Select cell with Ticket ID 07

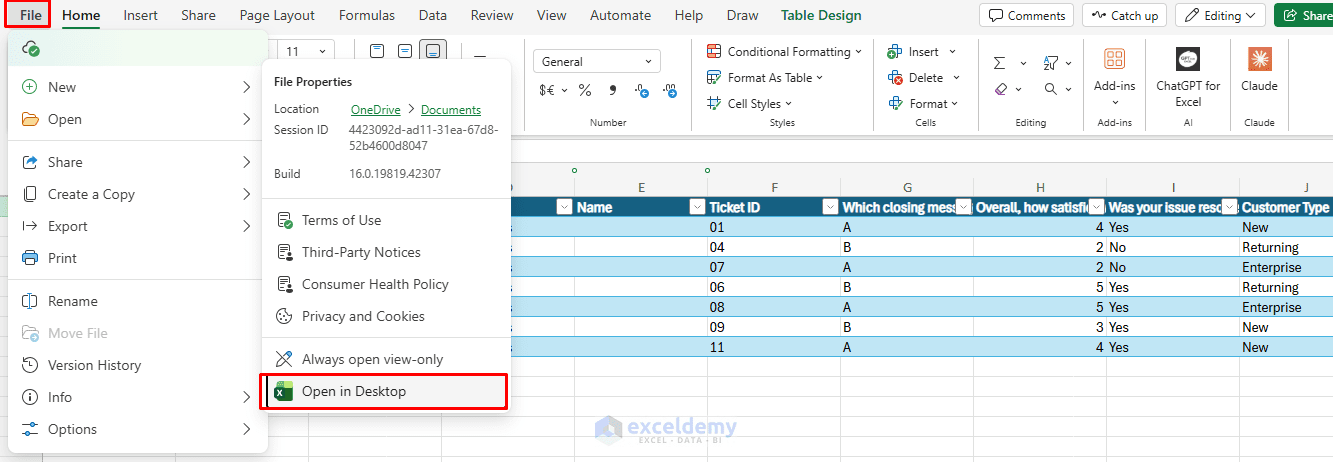coord(774,267)
